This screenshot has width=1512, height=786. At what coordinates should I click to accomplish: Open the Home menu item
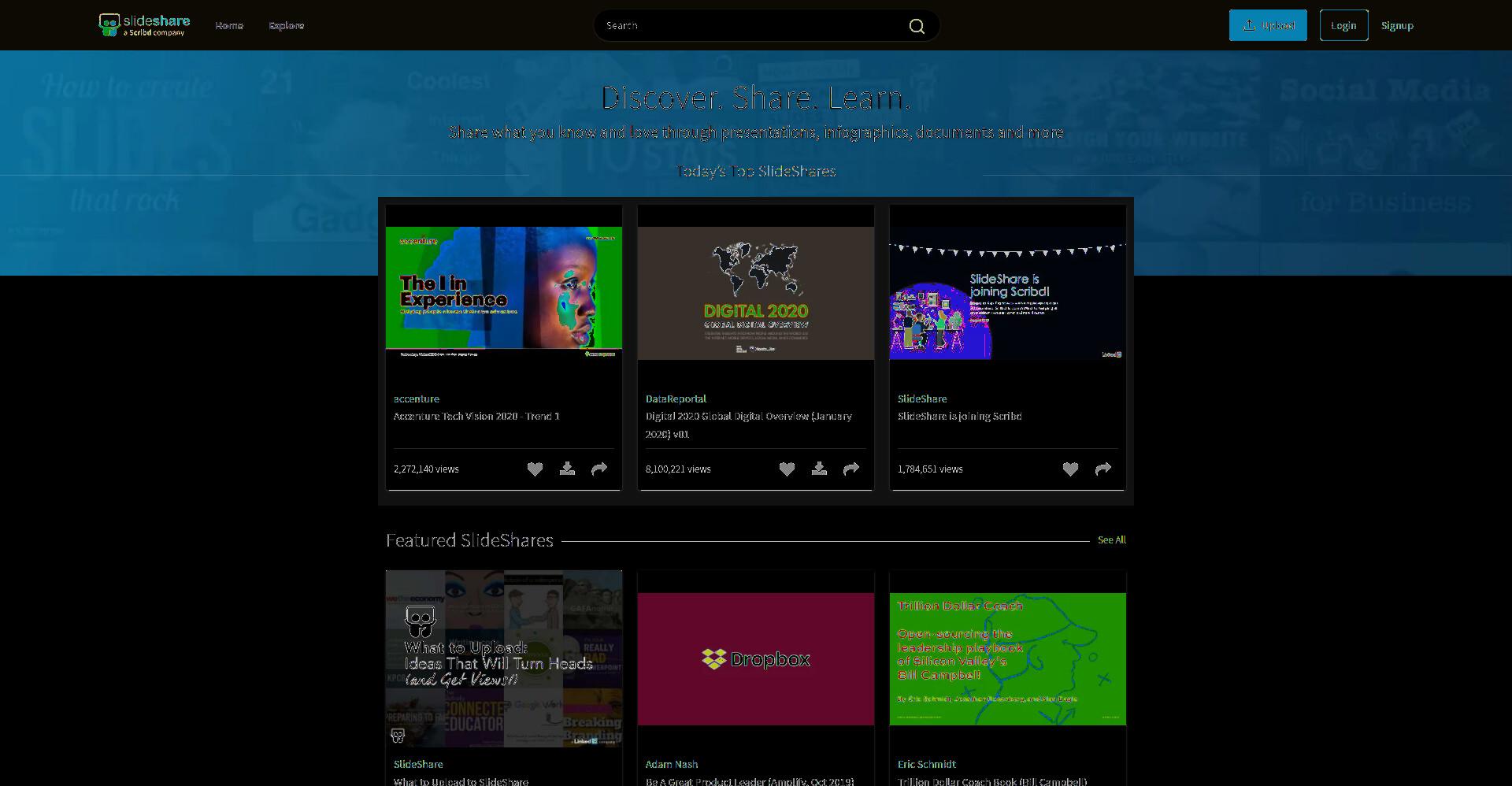coord(229,25)
